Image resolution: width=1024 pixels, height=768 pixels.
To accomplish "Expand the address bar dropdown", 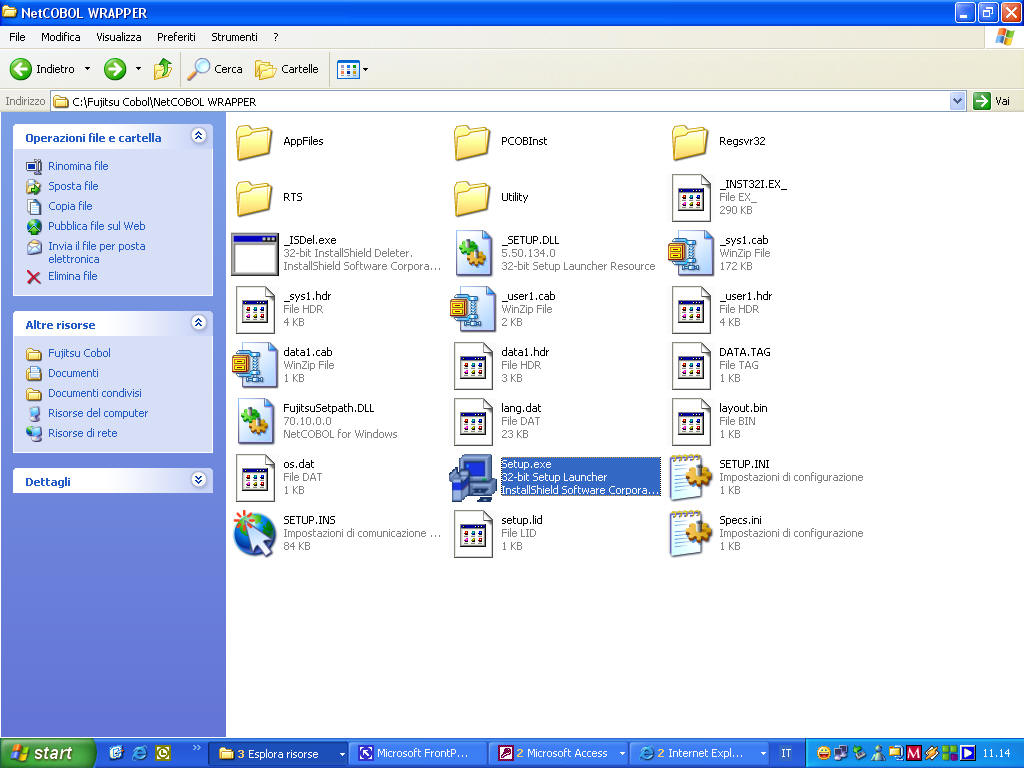I will point(957,101).
